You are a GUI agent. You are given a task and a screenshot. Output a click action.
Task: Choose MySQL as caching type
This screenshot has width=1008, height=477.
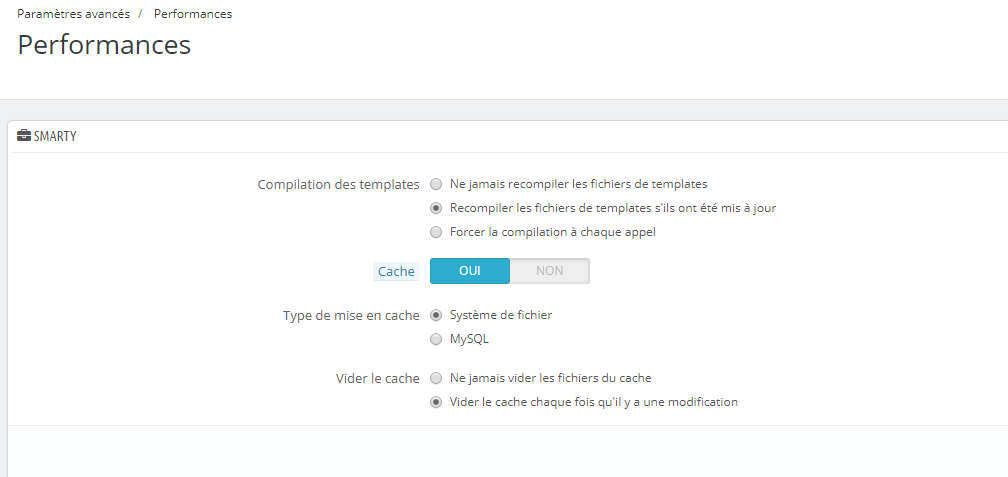(436, 339)
